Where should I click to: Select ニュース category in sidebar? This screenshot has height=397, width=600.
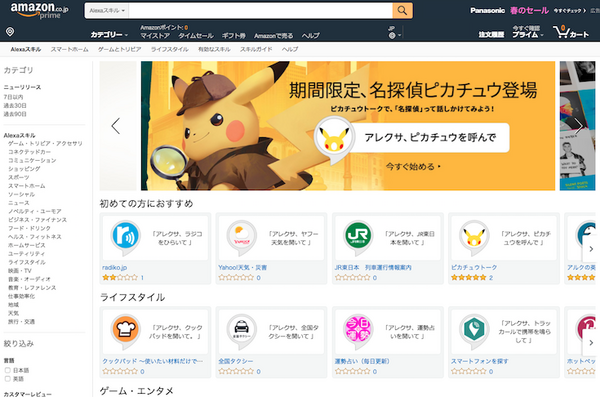[19, 203]
